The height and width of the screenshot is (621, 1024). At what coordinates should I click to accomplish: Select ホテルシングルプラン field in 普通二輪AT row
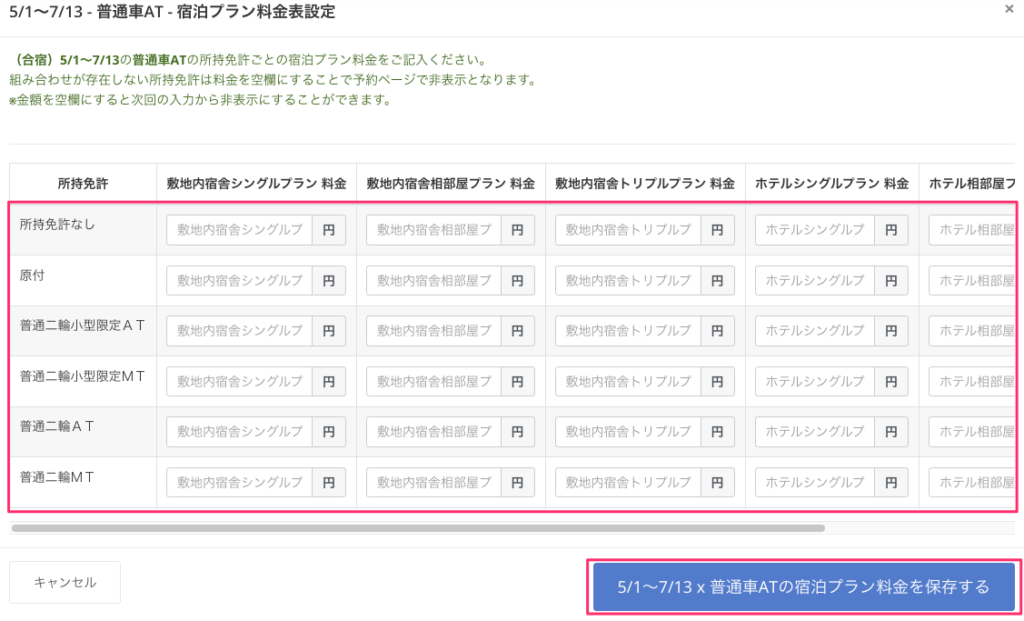(x=815, y=432)
